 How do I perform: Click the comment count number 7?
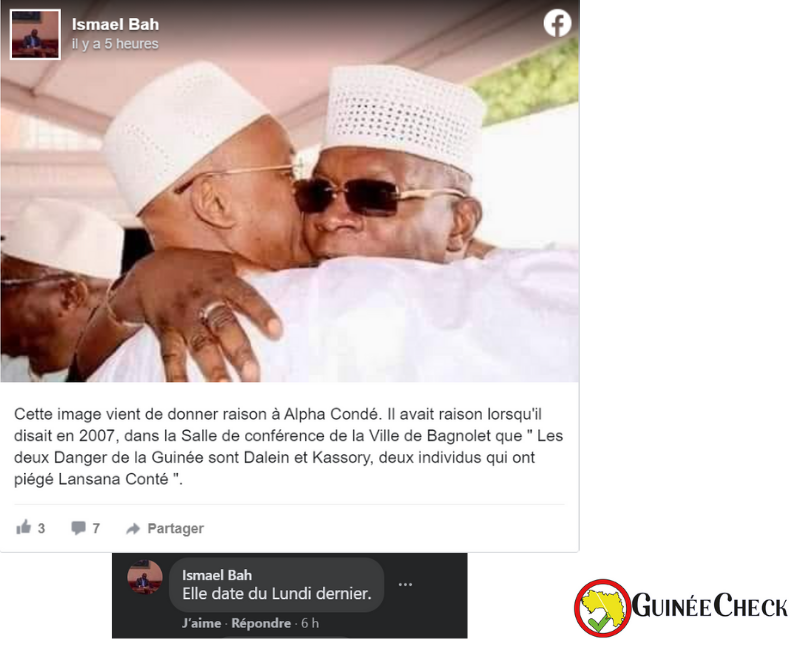(x=96, y=529)
